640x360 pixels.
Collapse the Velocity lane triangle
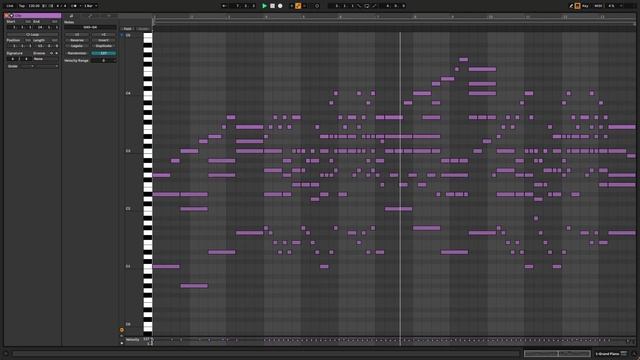coord(122,343)
